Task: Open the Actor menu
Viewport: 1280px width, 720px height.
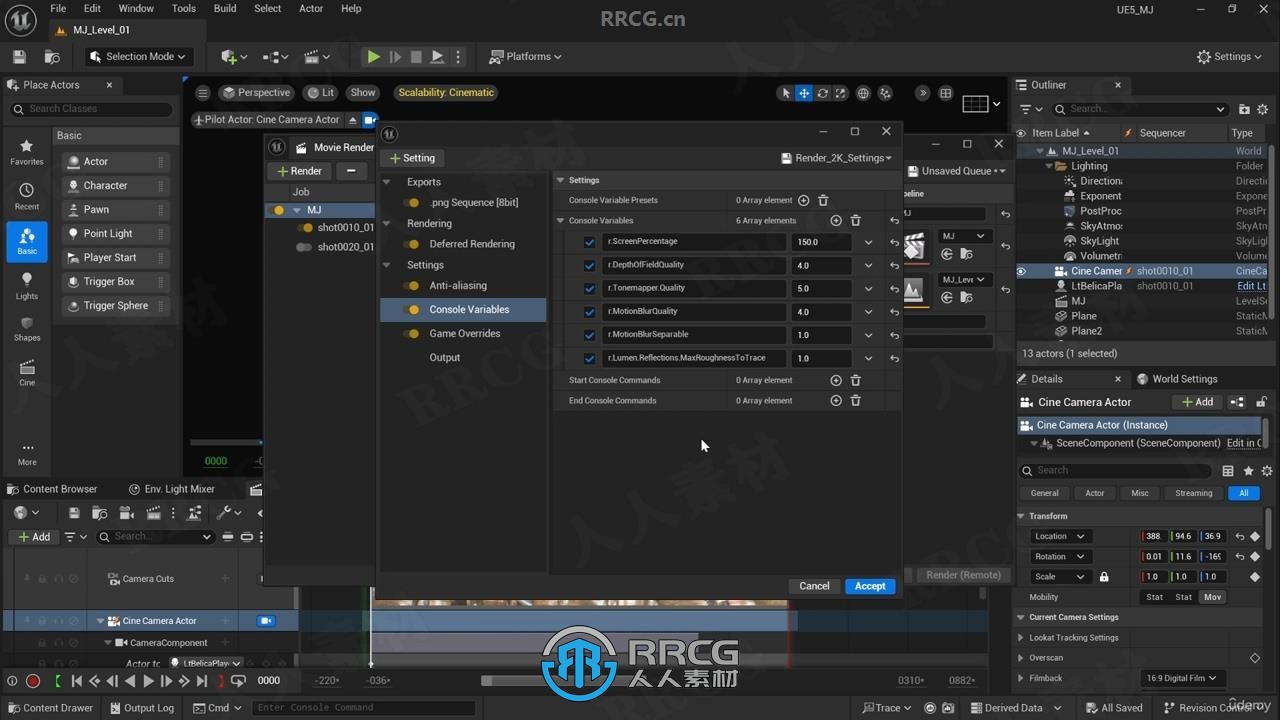Action: (311, 8)
